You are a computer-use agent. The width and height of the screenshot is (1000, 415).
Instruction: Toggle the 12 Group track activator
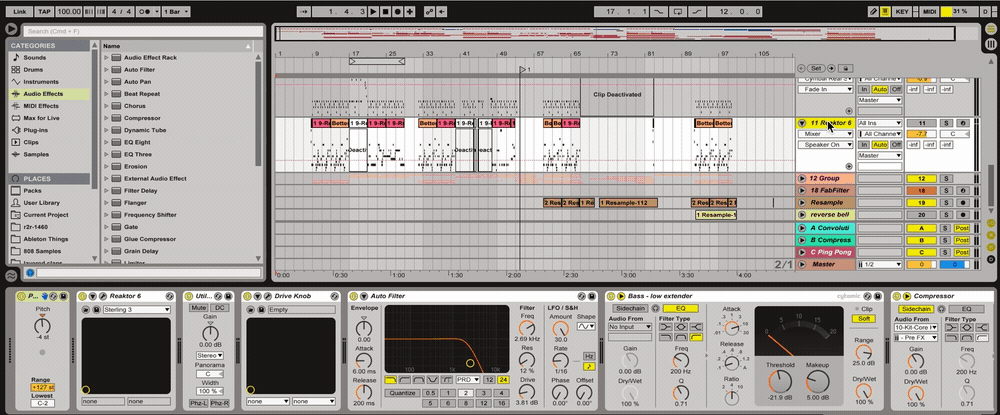(x=922, y=178)
